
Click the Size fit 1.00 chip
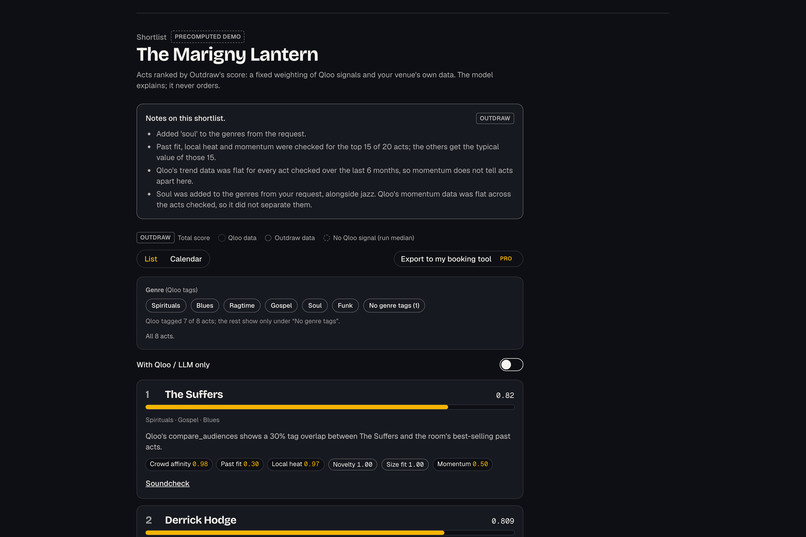click(x=405, y=465)
